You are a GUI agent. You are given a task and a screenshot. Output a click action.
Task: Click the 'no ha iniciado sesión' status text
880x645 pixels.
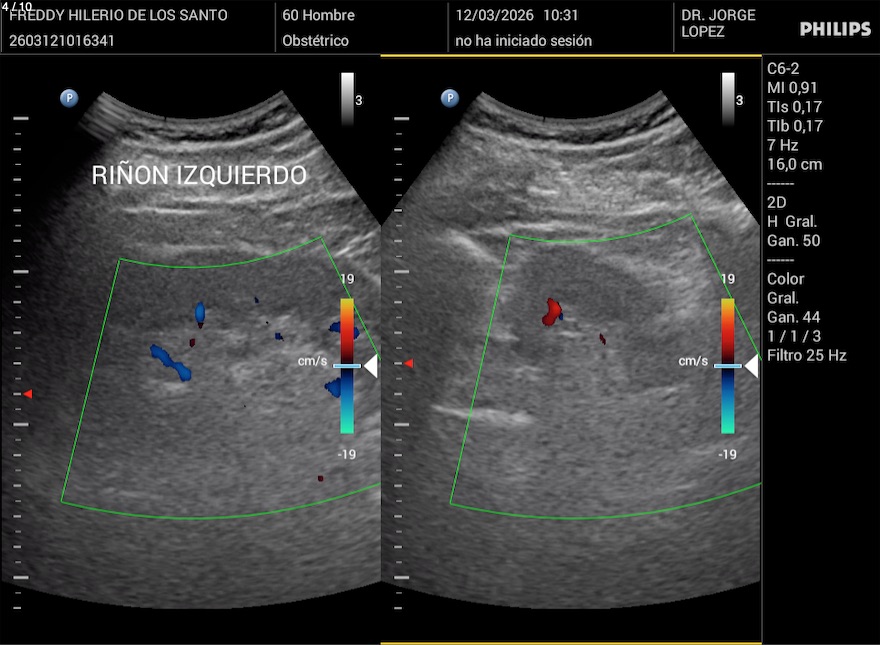[x=523, y=41]
